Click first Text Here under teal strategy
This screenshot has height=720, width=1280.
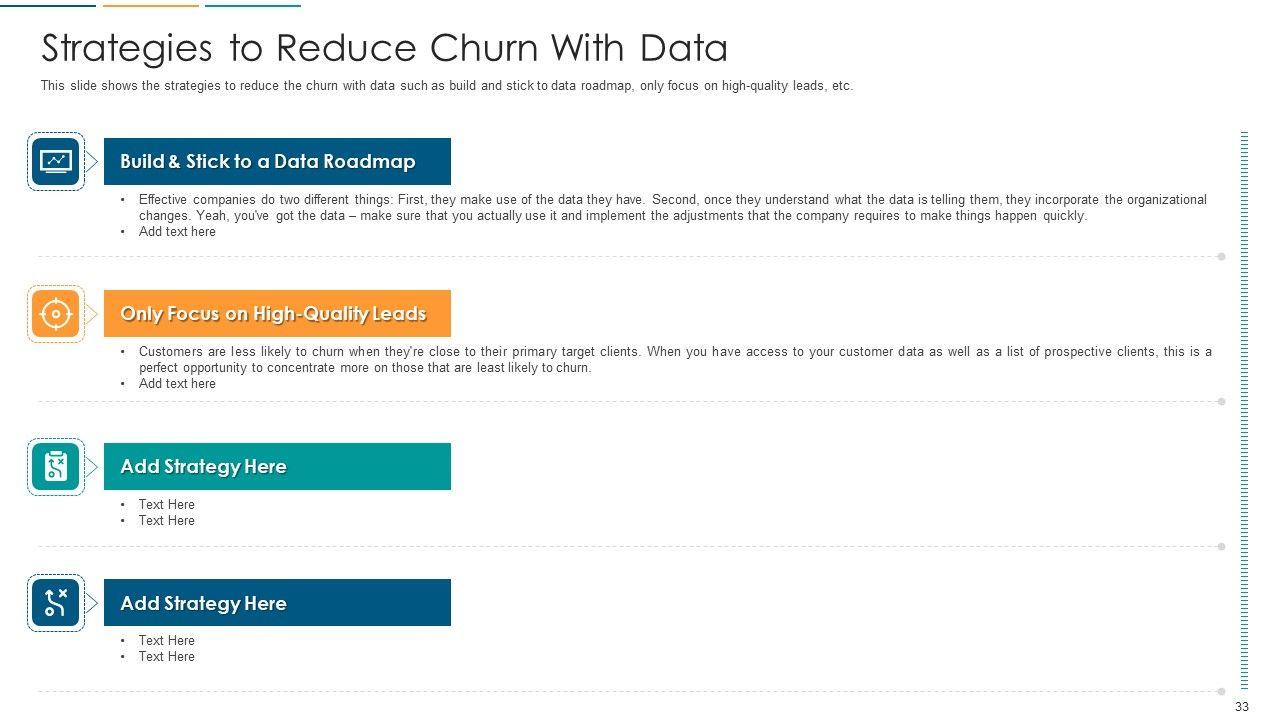[166, 505]
